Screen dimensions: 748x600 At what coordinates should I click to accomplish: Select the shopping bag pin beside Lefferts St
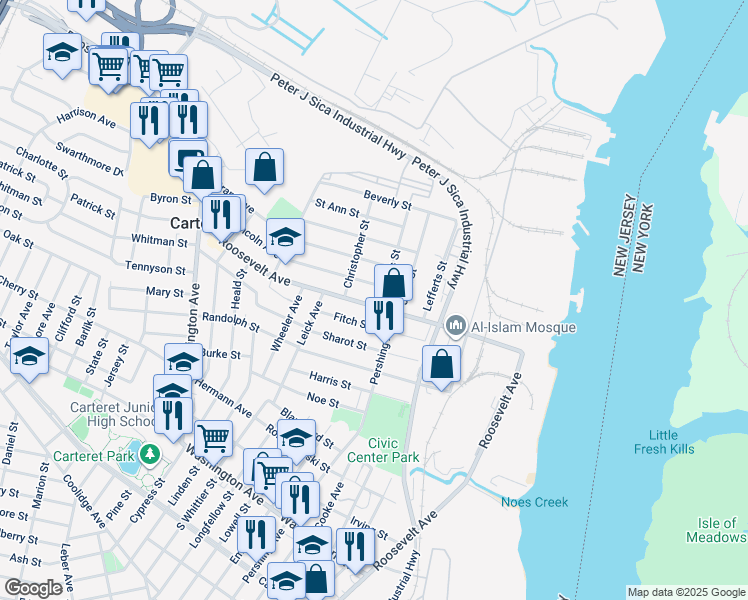coord(394,284)
